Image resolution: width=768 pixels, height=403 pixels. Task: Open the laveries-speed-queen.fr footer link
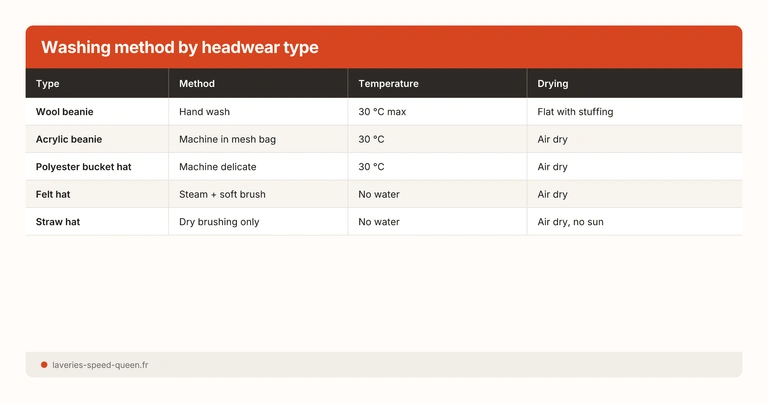[100, 365]
